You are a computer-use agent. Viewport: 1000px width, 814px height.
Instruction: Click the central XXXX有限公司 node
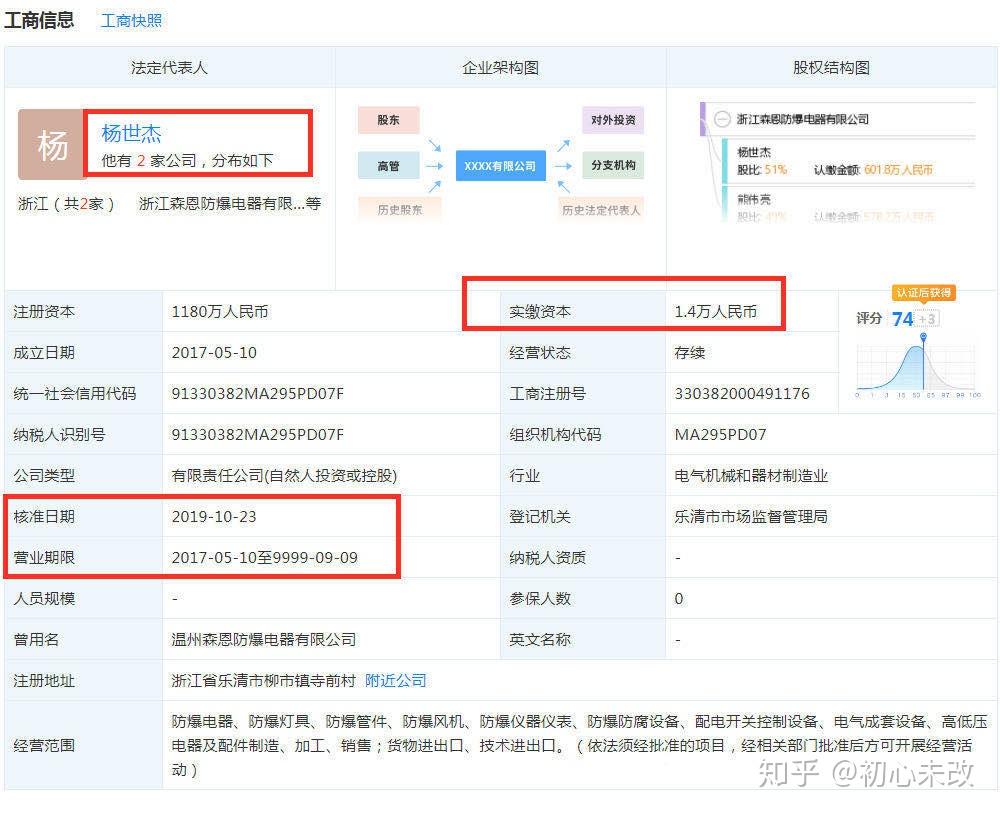point(501,166)
